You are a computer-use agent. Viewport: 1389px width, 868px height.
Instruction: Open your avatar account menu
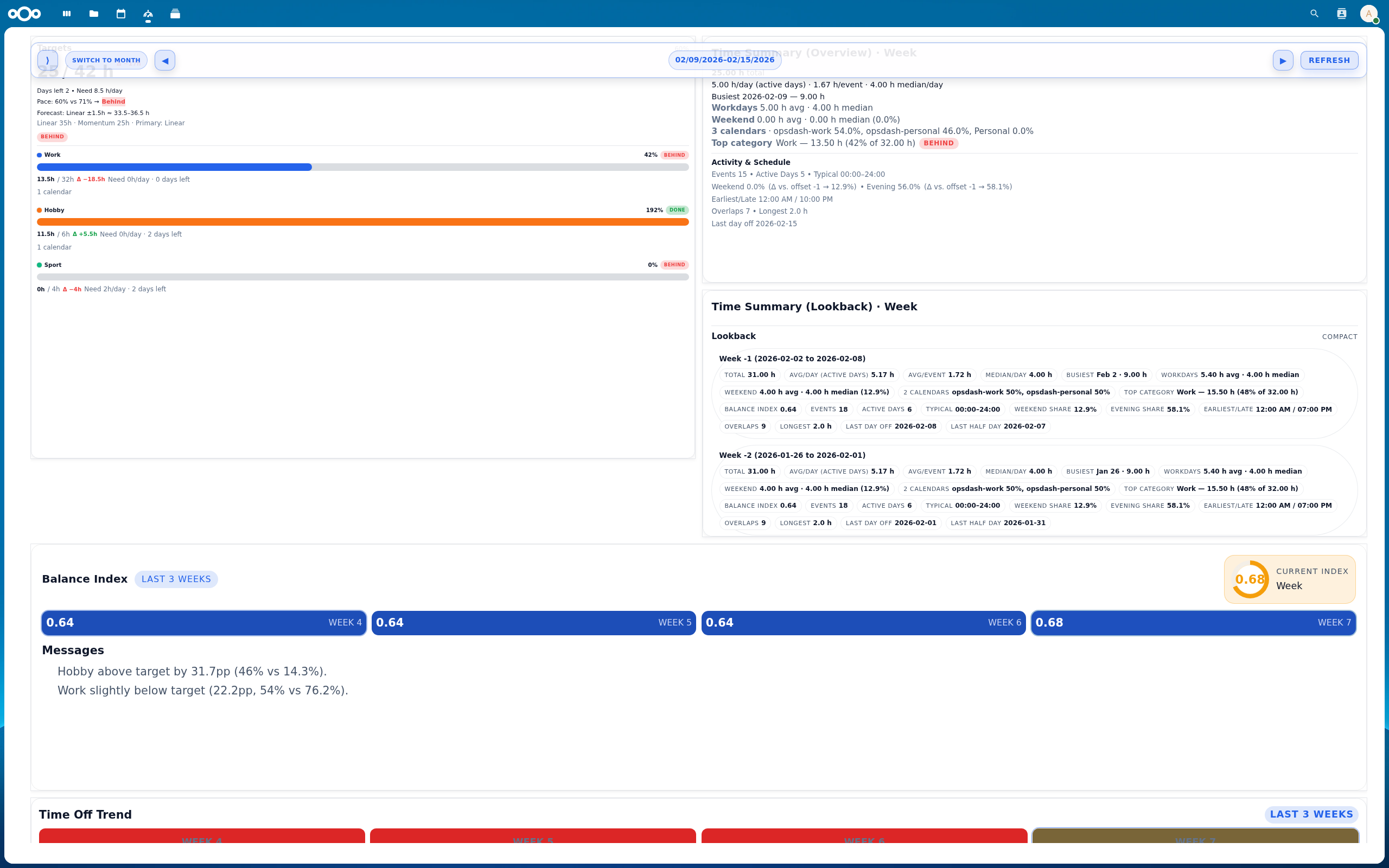(1369, 13)
